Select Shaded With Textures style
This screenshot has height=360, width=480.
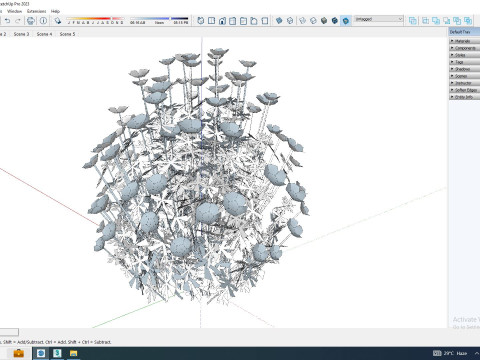[335, 21]
